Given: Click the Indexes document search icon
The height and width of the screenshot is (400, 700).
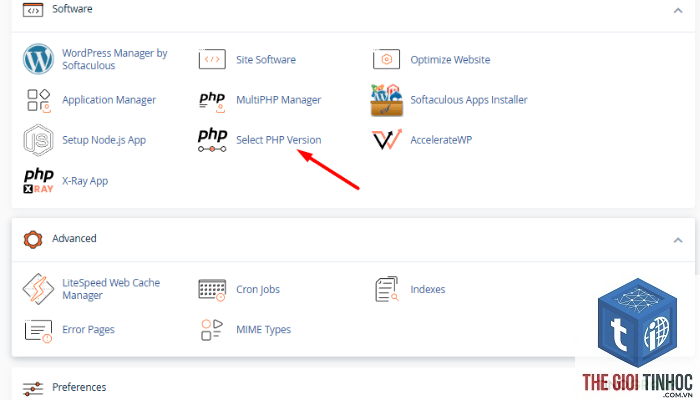Looking at the screenshot, I should pos(387,289).
